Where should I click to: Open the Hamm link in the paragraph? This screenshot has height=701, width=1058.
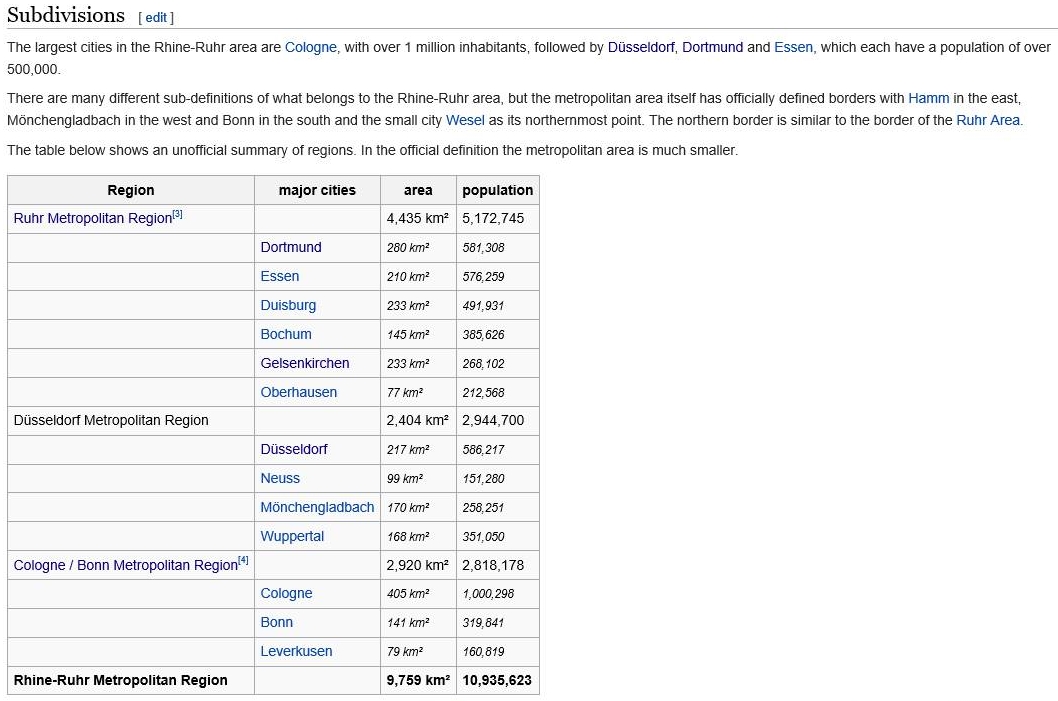coord(928,98)
